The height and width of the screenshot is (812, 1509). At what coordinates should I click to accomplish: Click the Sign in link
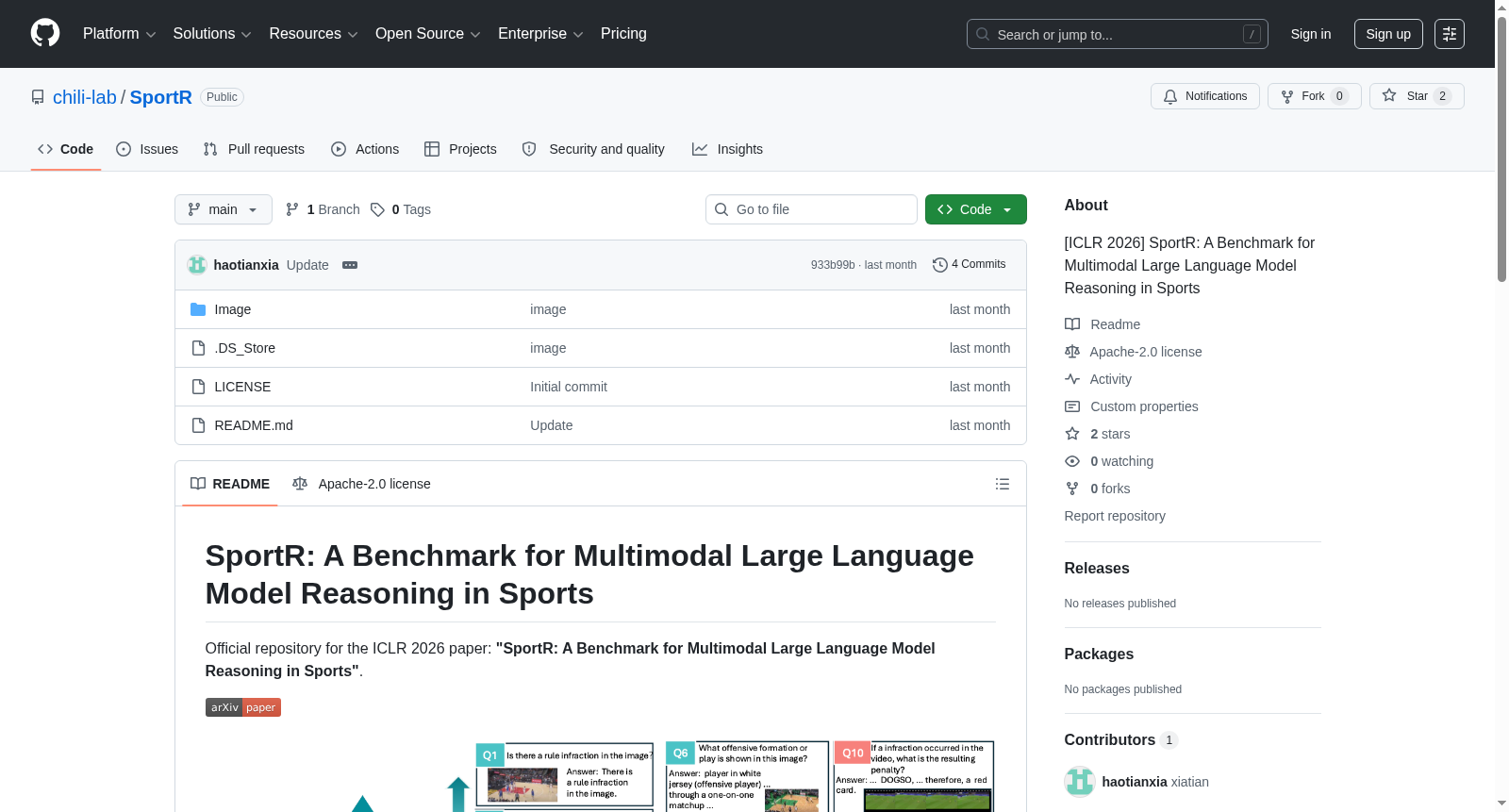pos(1311,34)
